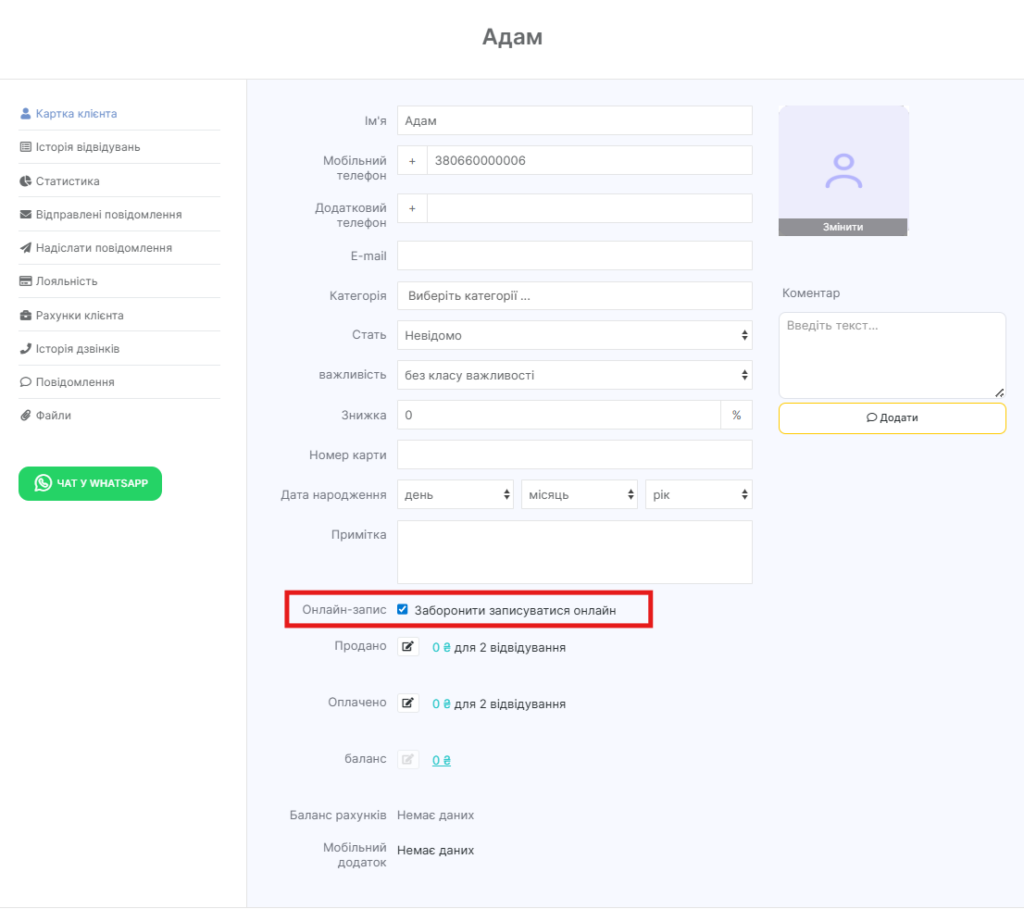This screenshot has height=909, width=1024.
Task: Open Лояльність sidebar item
Action: pos(66,281)
